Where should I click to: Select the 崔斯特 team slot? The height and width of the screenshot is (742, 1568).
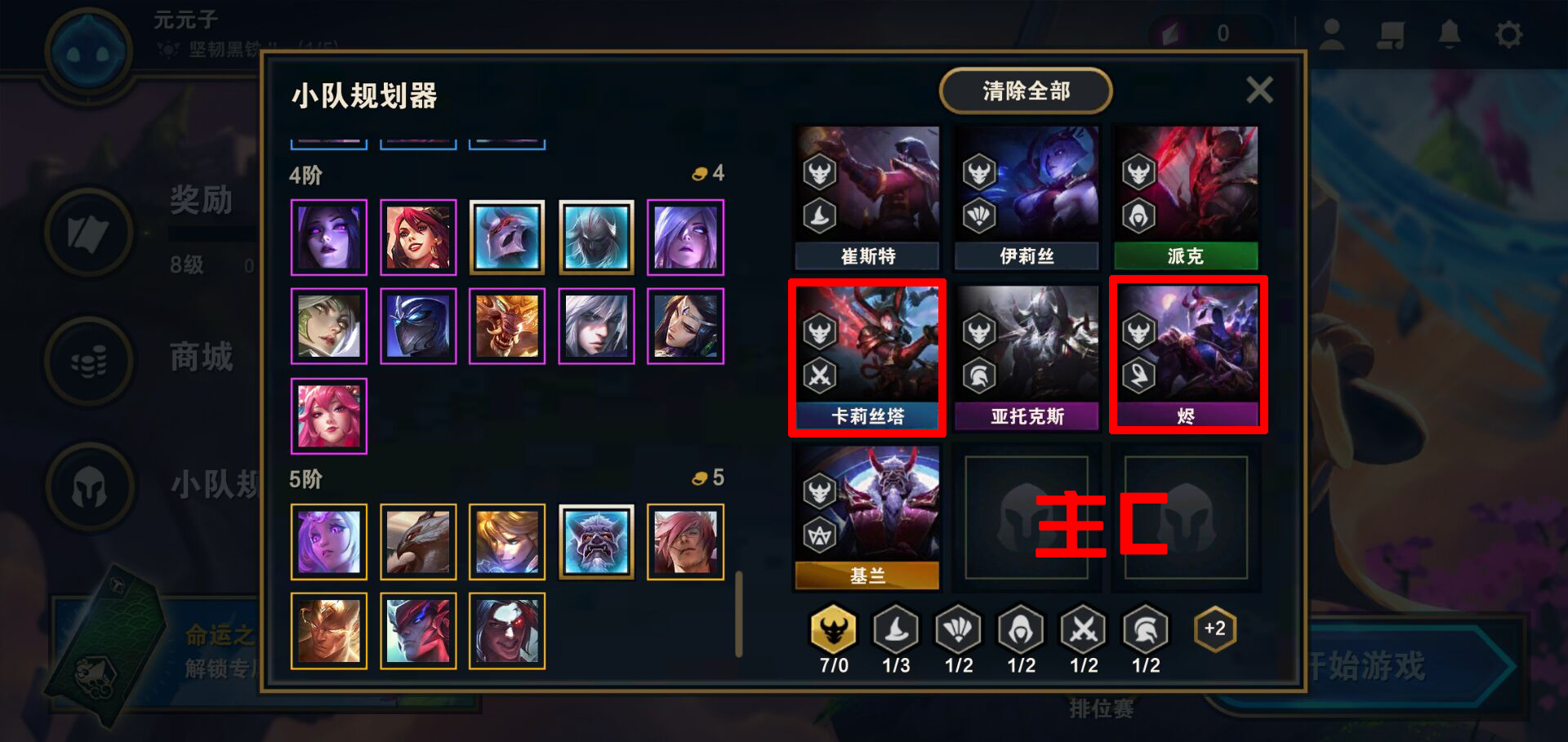coord(867,198)
